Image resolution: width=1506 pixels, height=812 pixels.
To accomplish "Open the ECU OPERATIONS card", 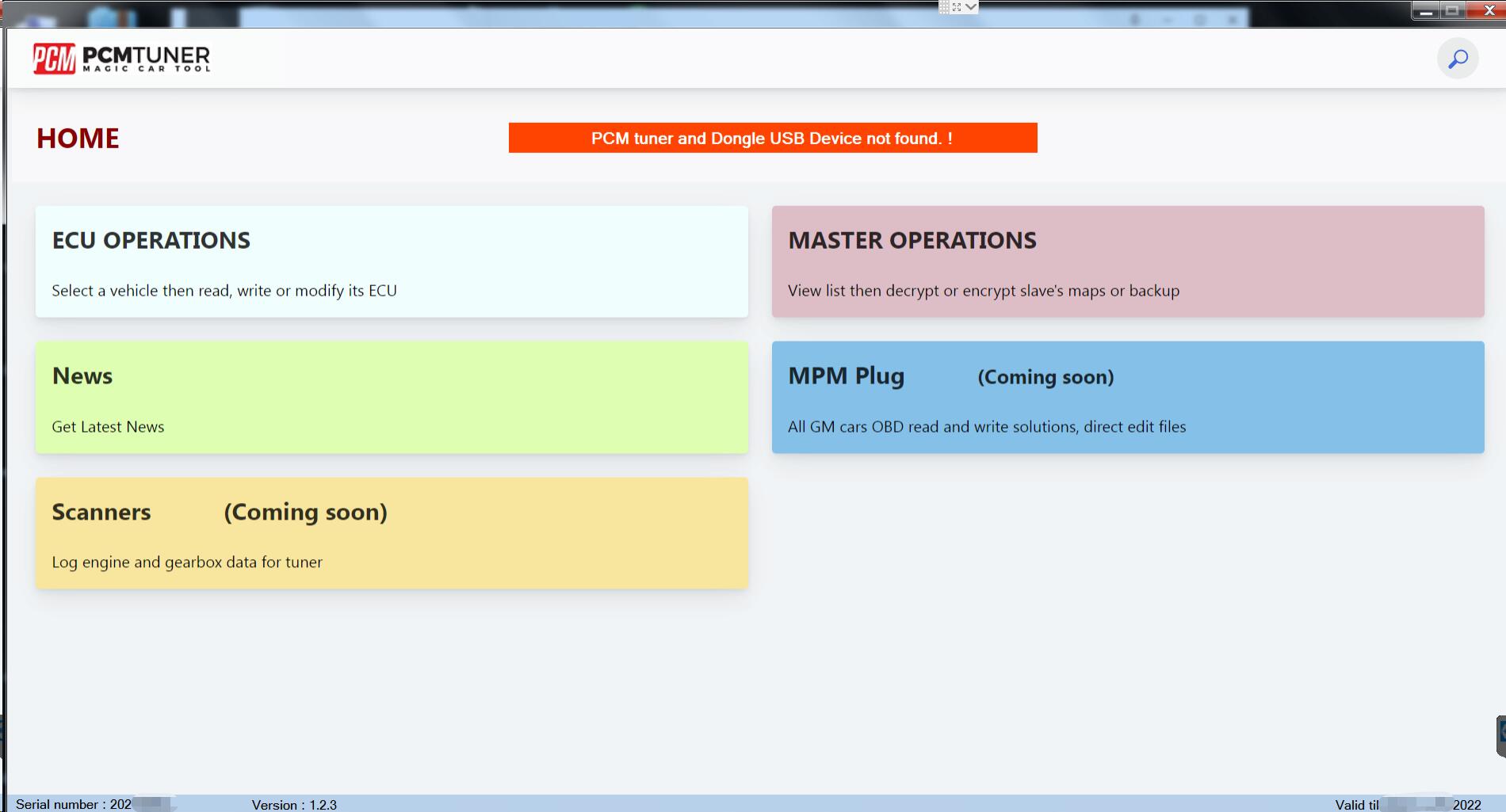I will point(392,261).
